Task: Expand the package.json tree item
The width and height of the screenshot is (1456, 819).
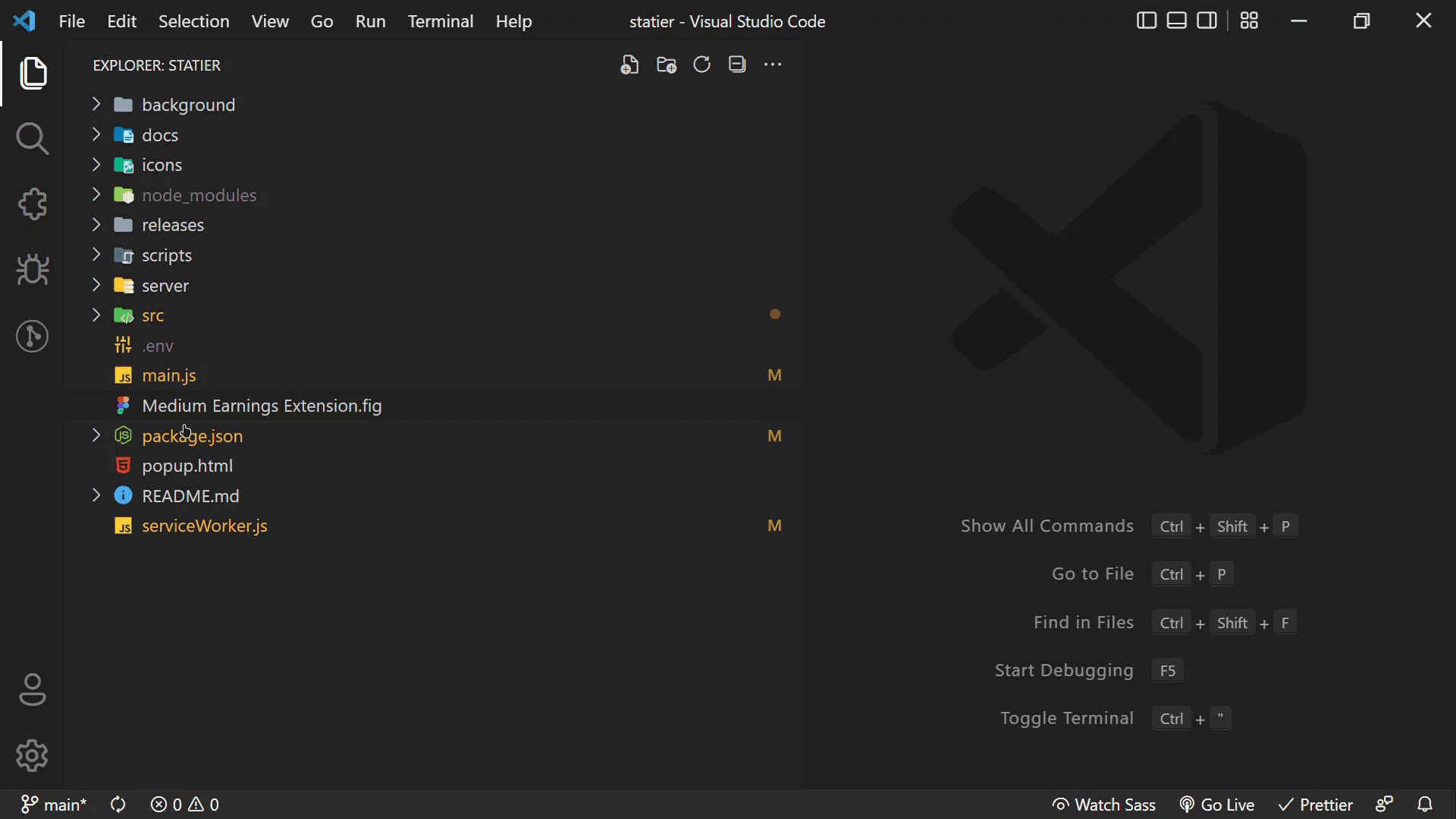Action: coord(96,435)
